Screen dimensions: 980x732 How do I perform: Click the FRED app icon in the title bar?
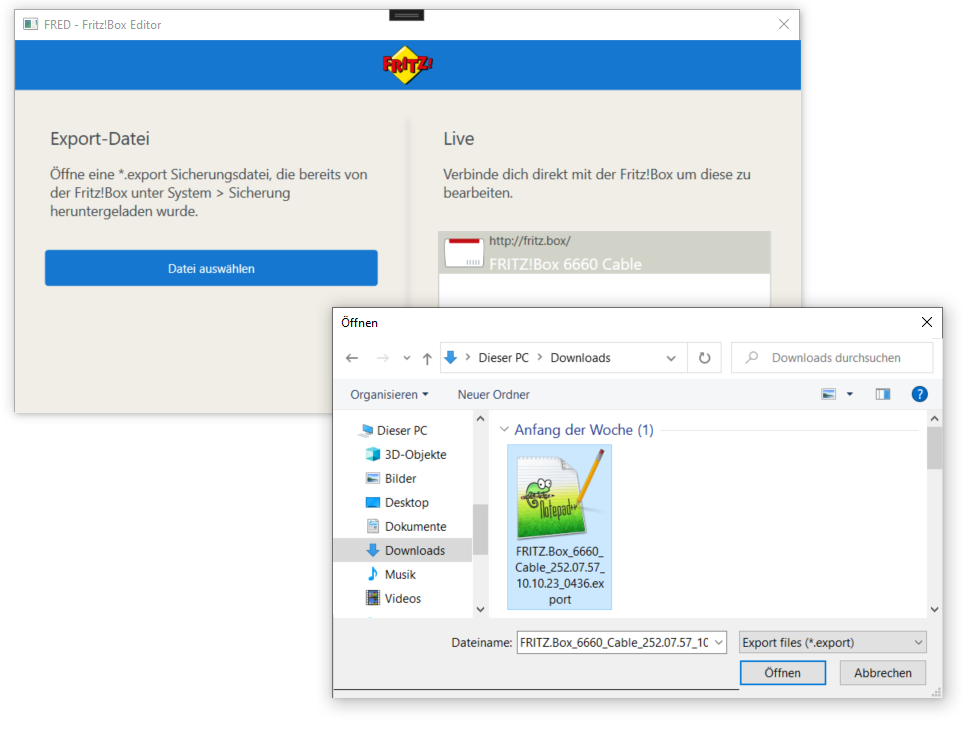pos(30,24)
